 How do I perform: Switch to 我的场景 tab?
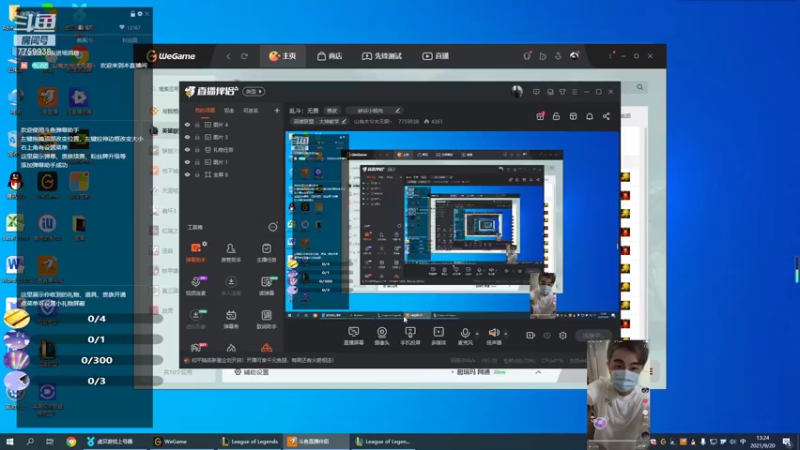click(x=205, y=110)
